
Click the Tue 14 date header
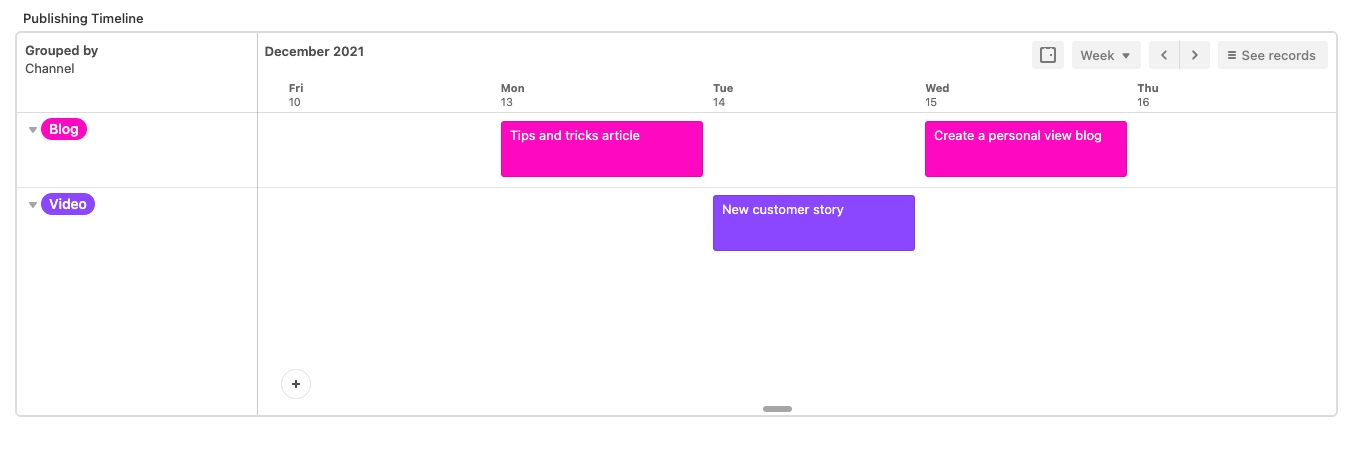pyautogui.click(x=723, y=95)
